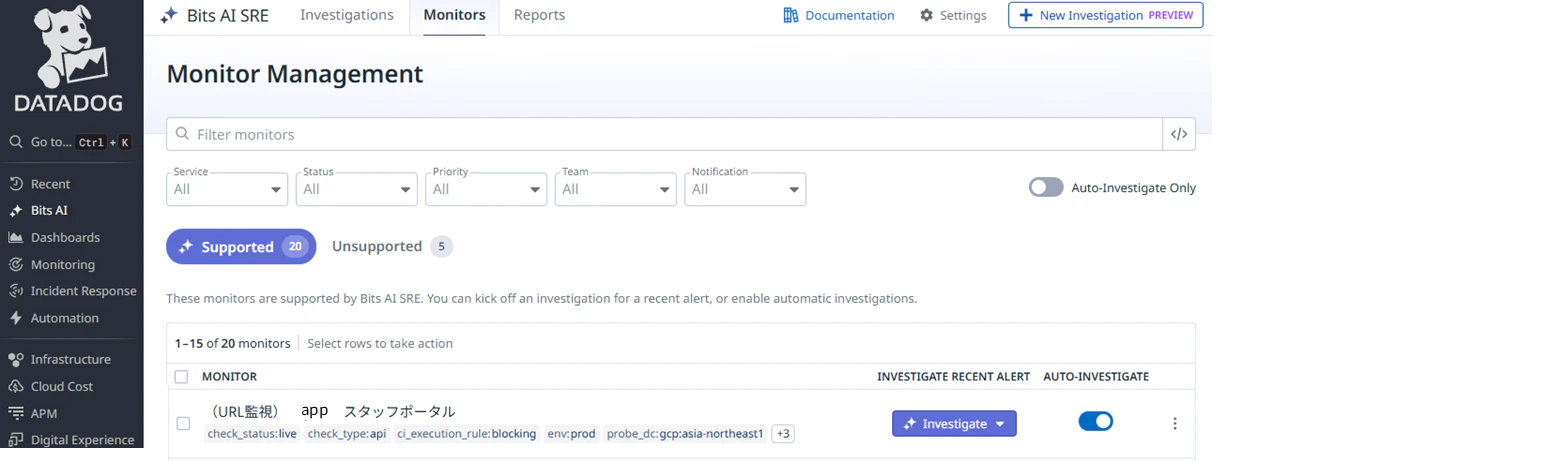Screen dimensions: 1545x461
Task: Switch to Unsupported monitors tab
Action: point(392,247)
